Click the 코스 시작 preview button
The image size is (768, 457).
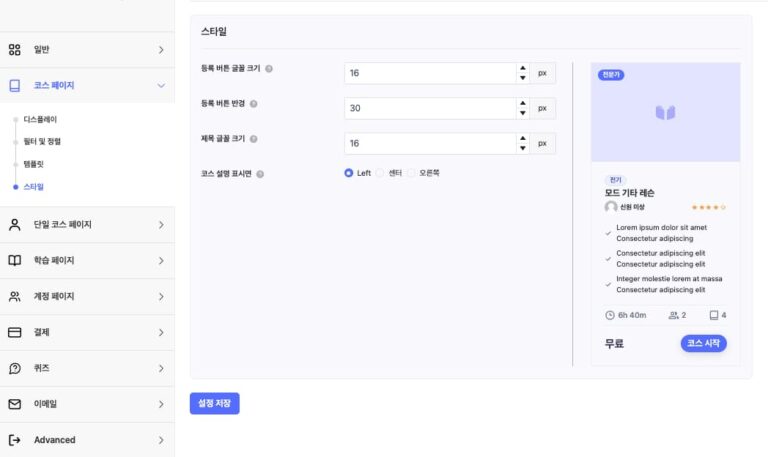703,344
